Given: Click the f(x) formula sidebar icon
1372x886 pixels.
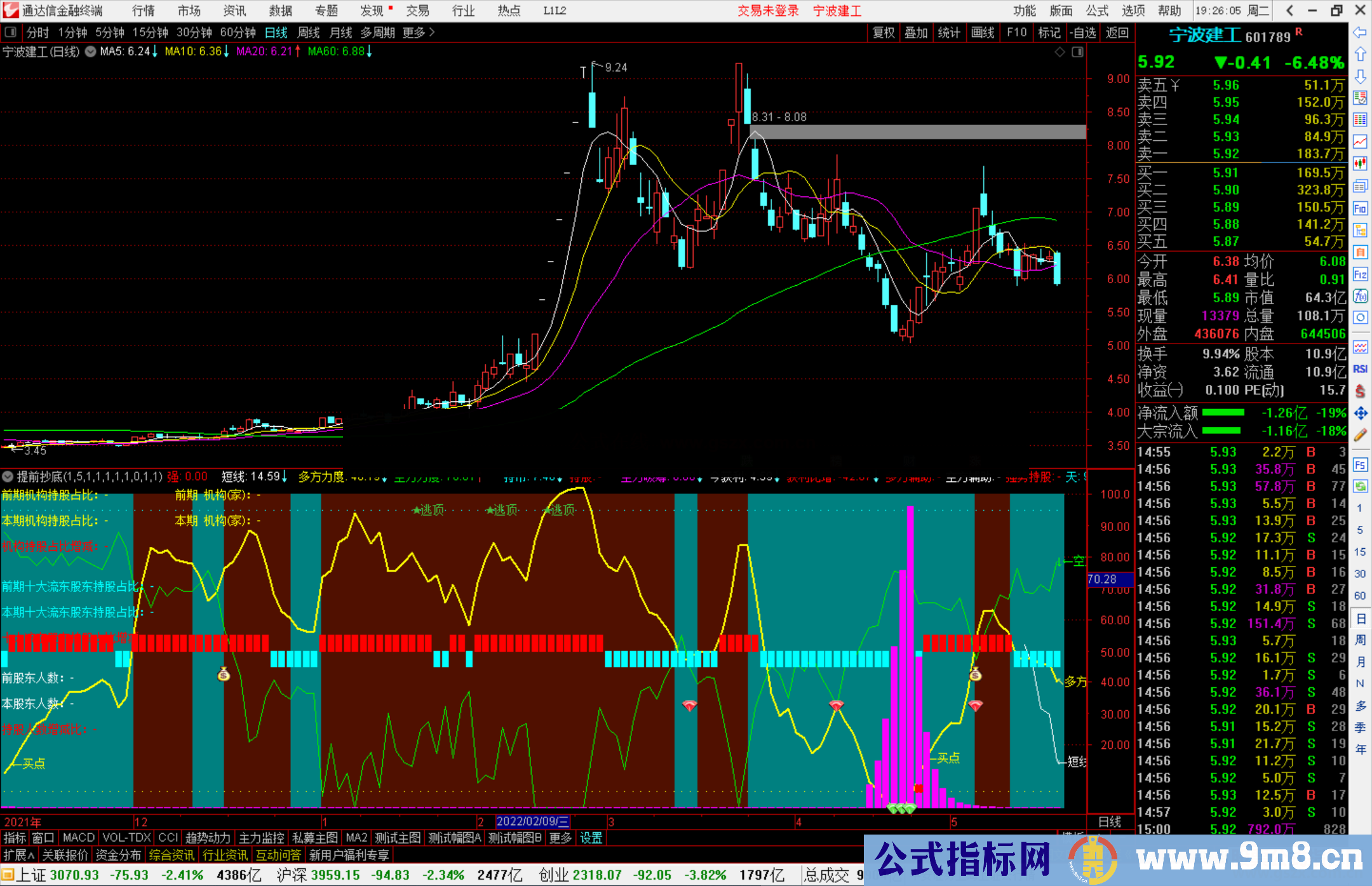Looking at the screenshot, I should point(1360,296).
